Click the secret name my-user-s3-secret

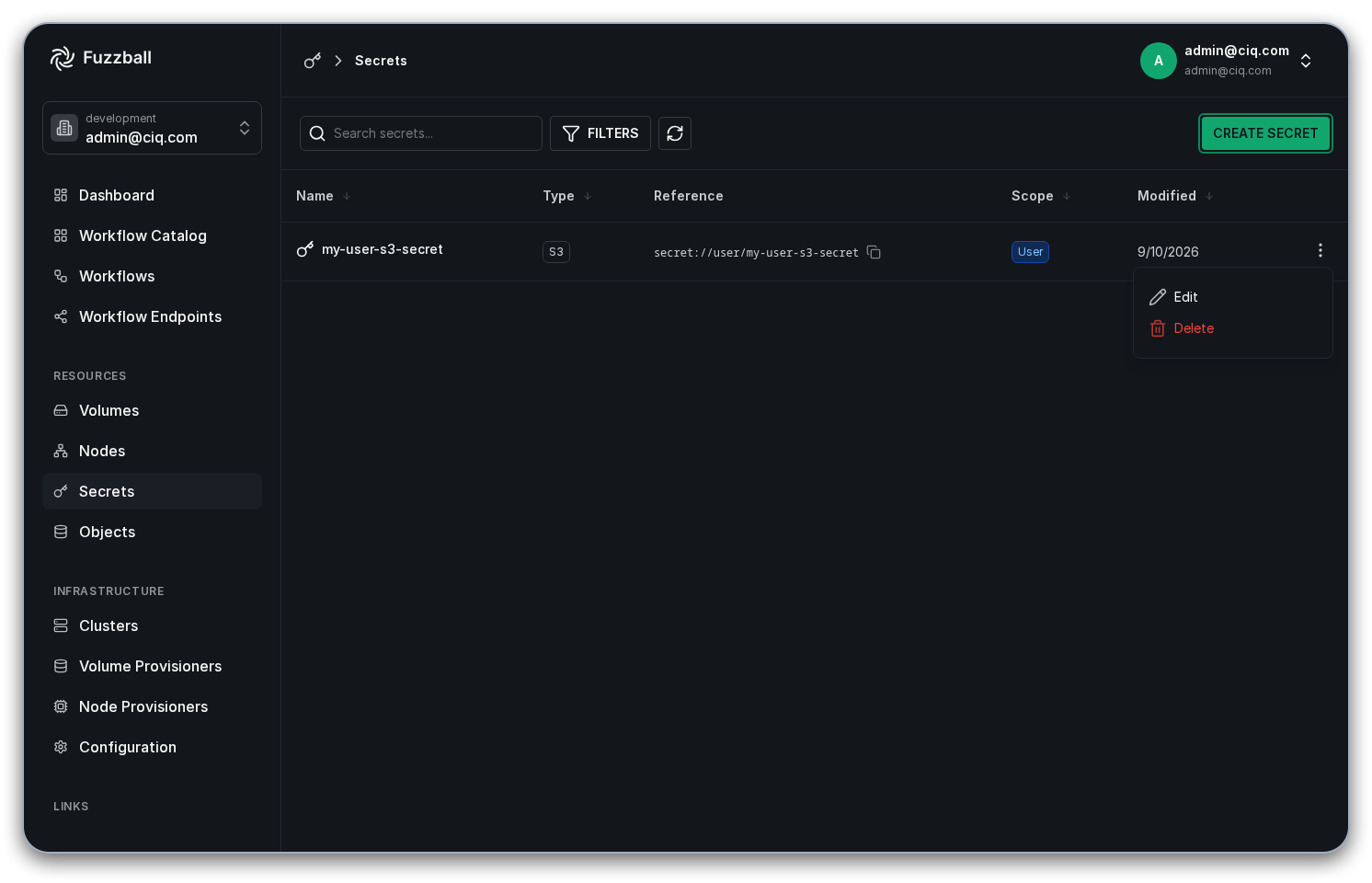pos(383,249)
